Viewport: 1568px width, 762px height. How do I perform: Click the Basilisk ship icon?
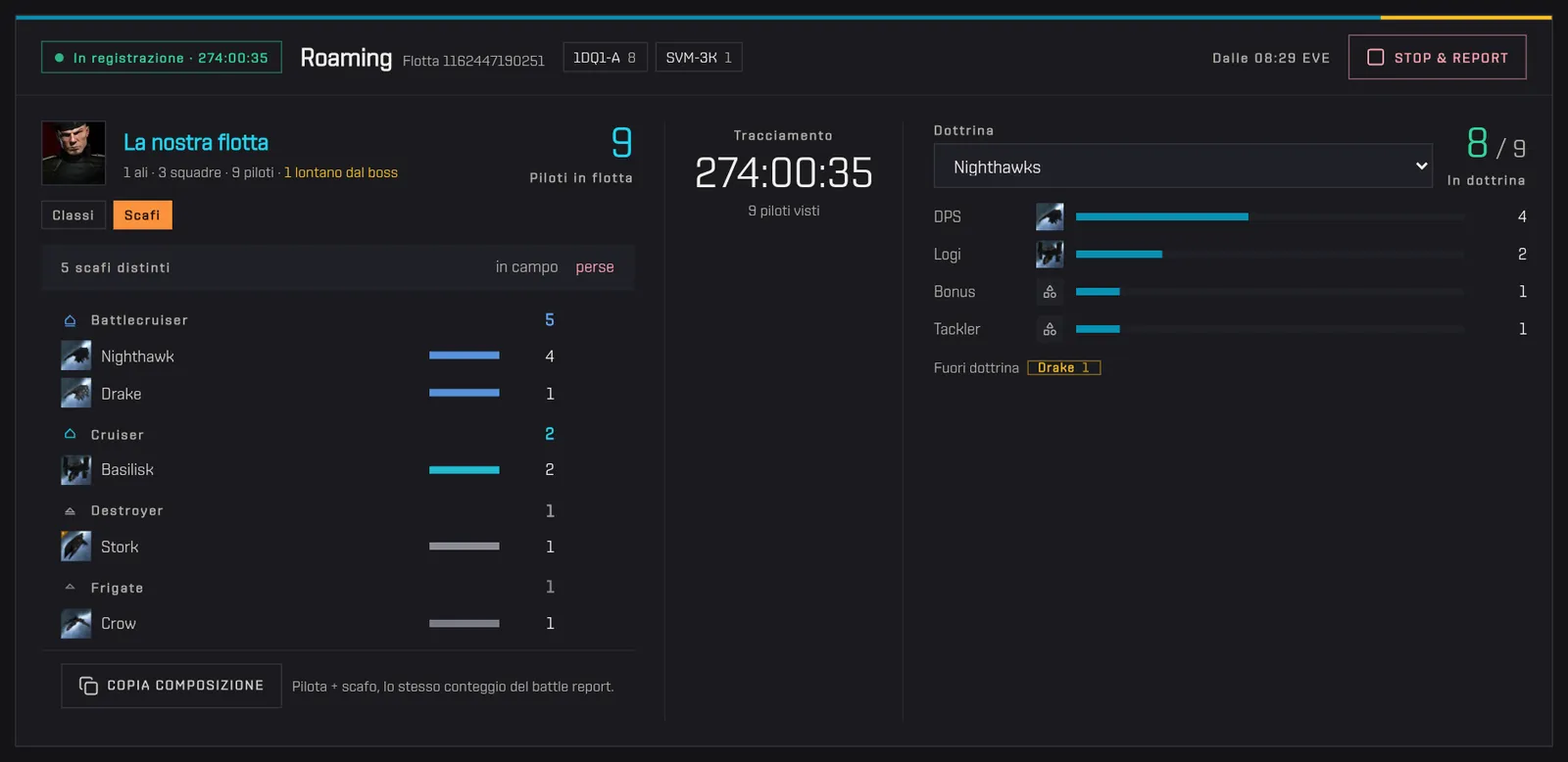point(75,470)
